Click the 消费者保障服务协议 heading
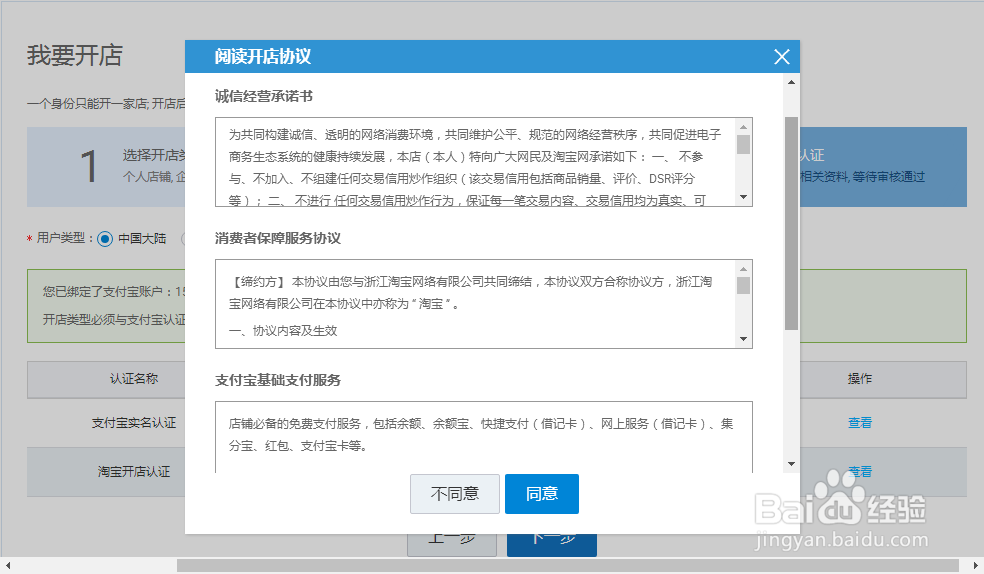The width and height of the screenshot is (984, 574). (278, 238)
